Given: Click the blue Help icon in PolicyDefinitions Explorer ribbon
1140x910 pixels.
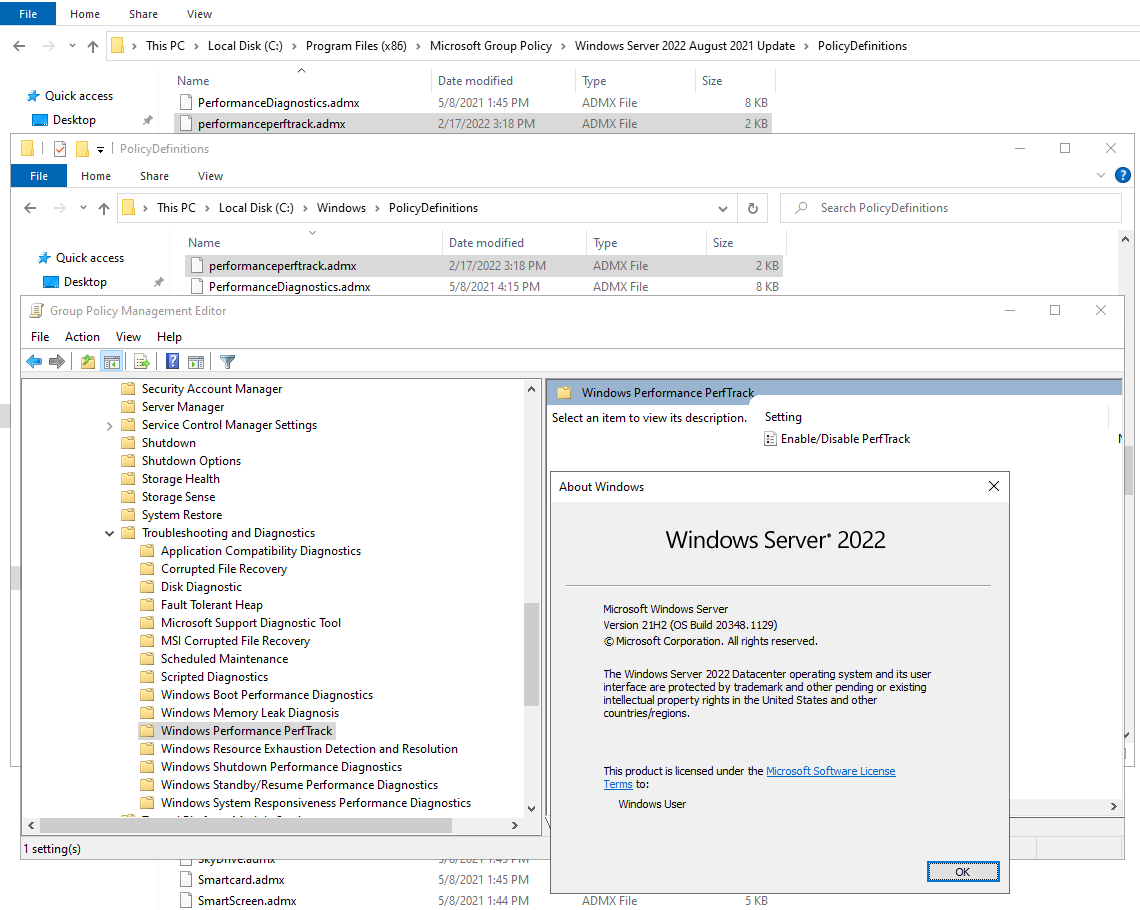Looking at the screenshot, I should click(1123, 175).
